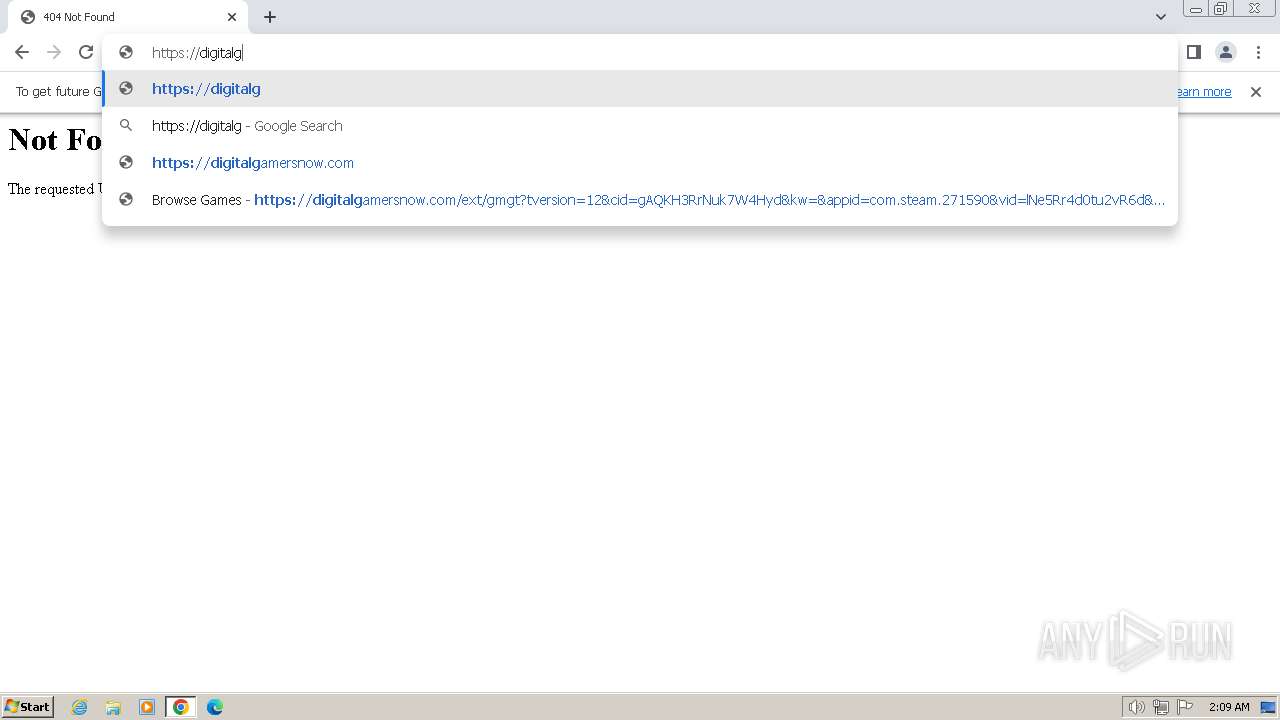Close the 404 Not Found tab

coord(232,17)
